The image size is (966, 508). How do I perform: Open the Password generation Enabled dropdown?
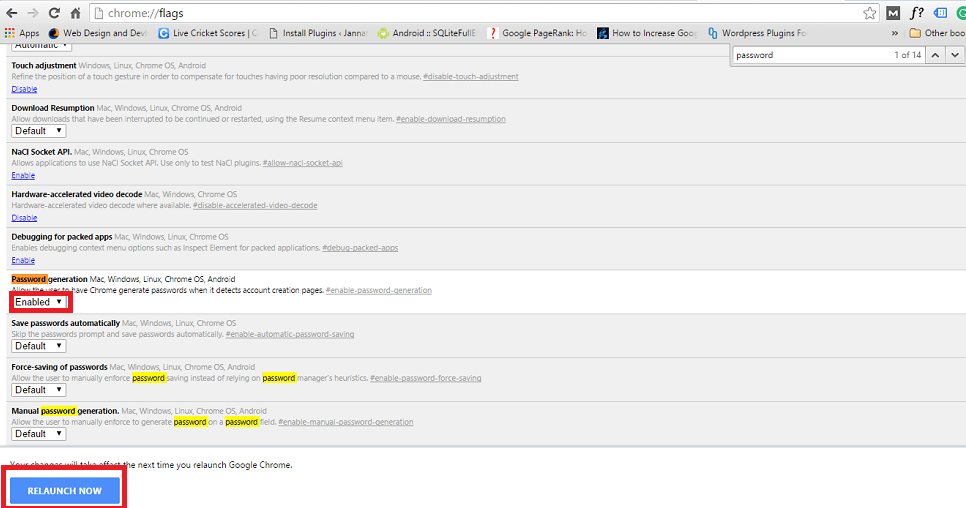click(39, 302)
